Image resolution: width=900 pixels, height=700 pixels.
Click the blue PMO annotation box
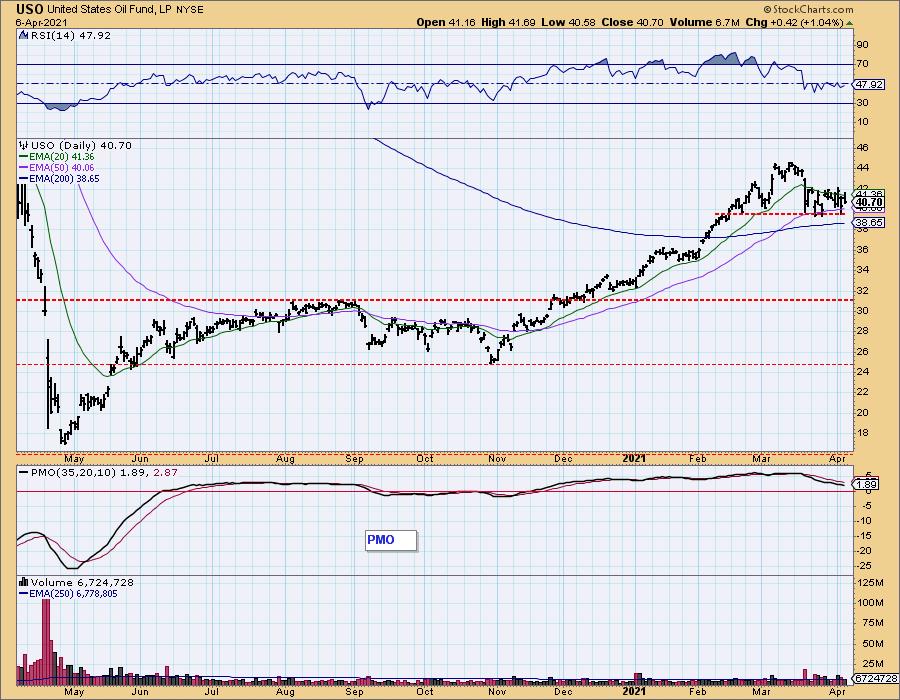point(391,540)
